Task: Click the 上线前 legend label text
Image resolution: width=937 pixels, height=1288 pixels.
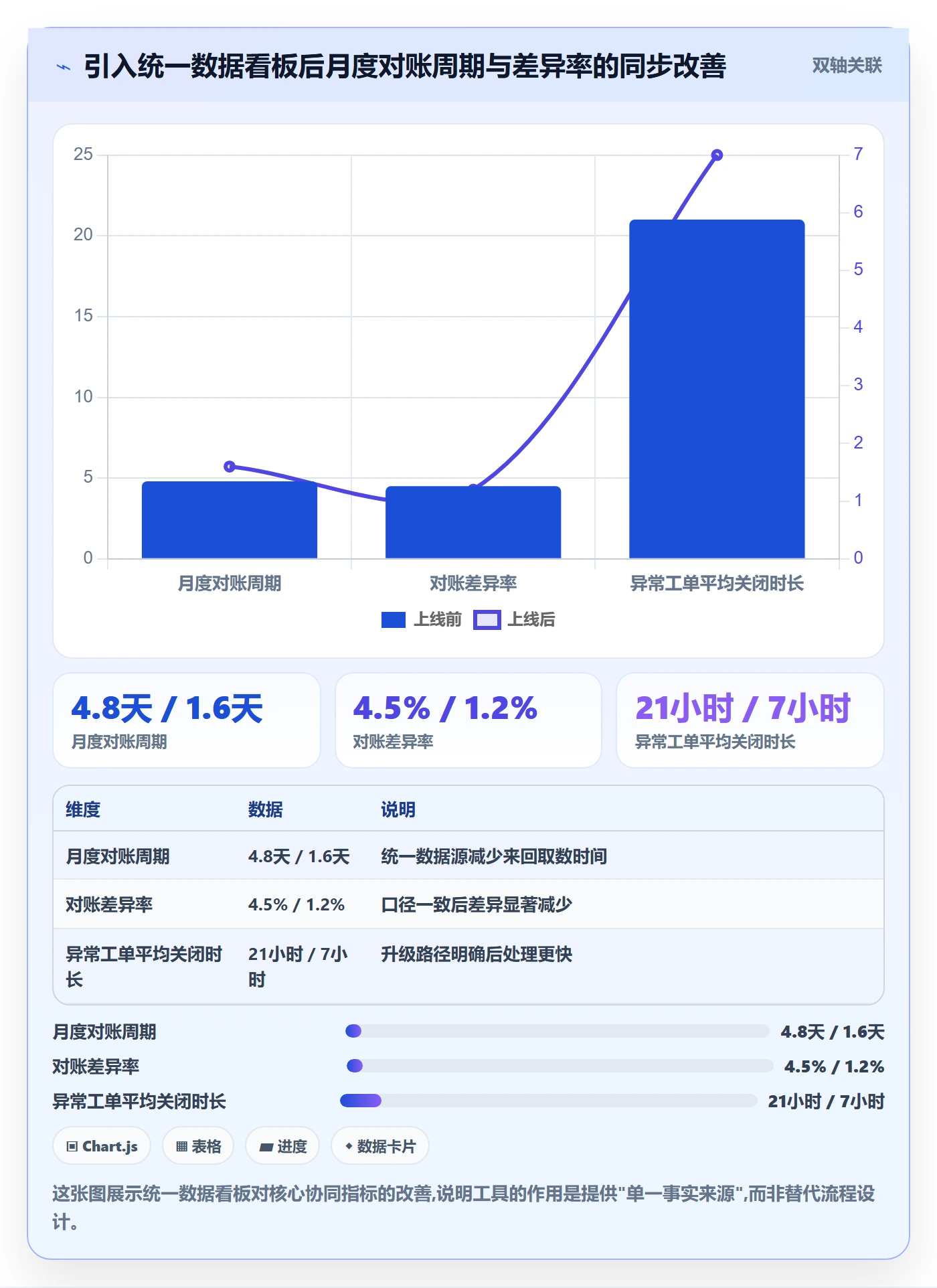Action: pyautogui.click(x=438, y=620)
